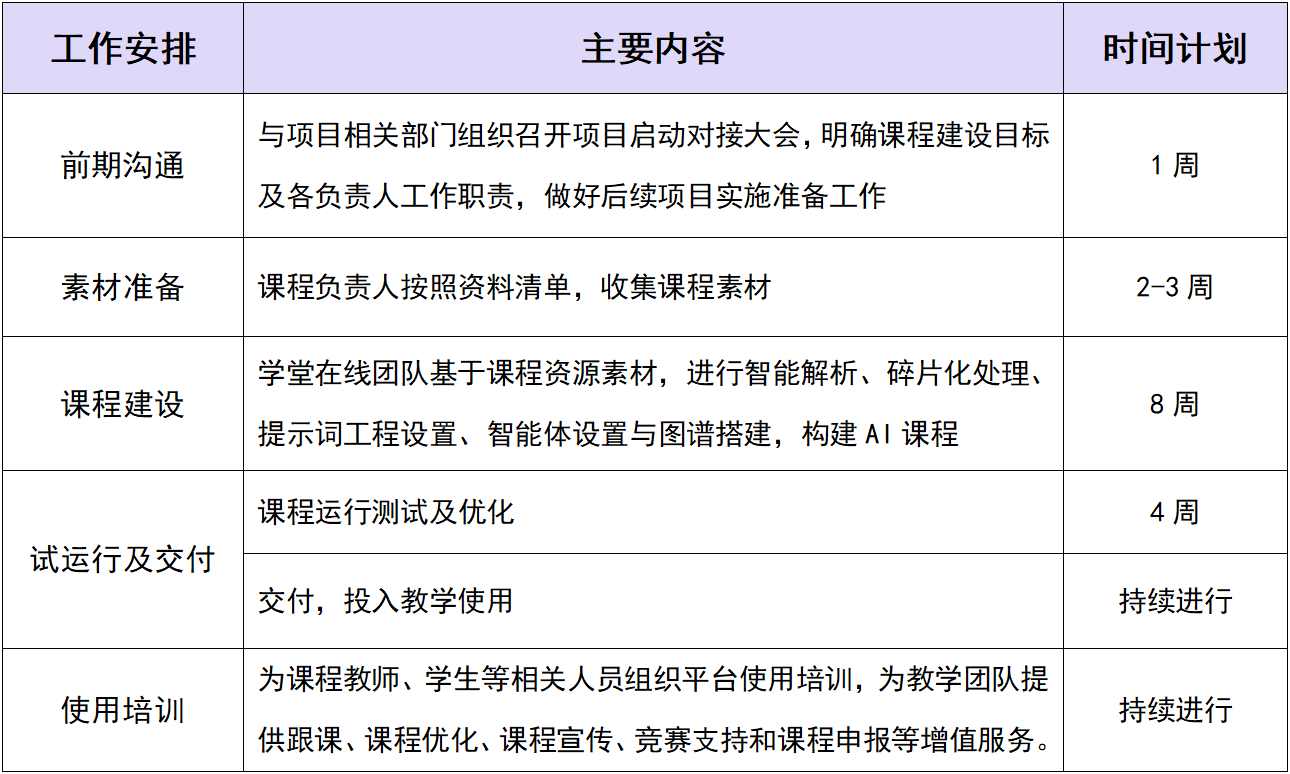Select the 时间计划 column header
Screen dimensions: 1290x774
[x=1178, y=46]
